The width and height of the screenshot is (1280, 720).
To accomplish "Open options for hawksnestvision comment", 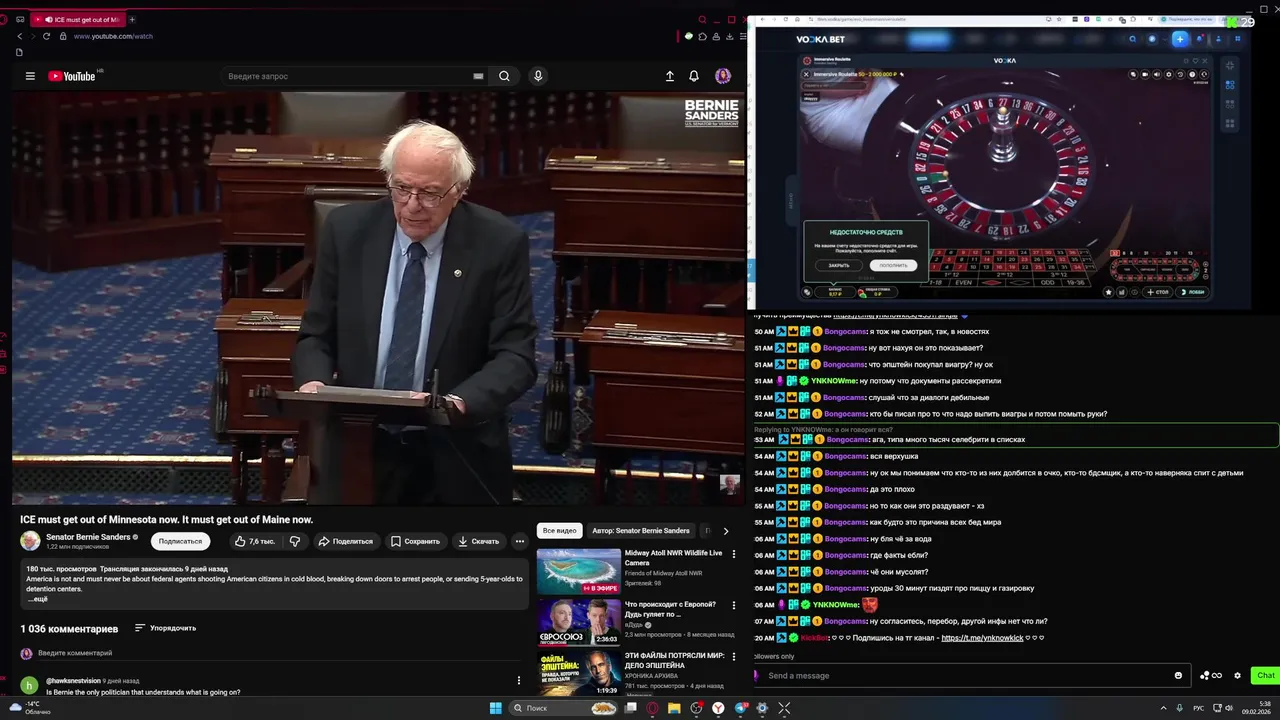I will [x=518, y=680].
